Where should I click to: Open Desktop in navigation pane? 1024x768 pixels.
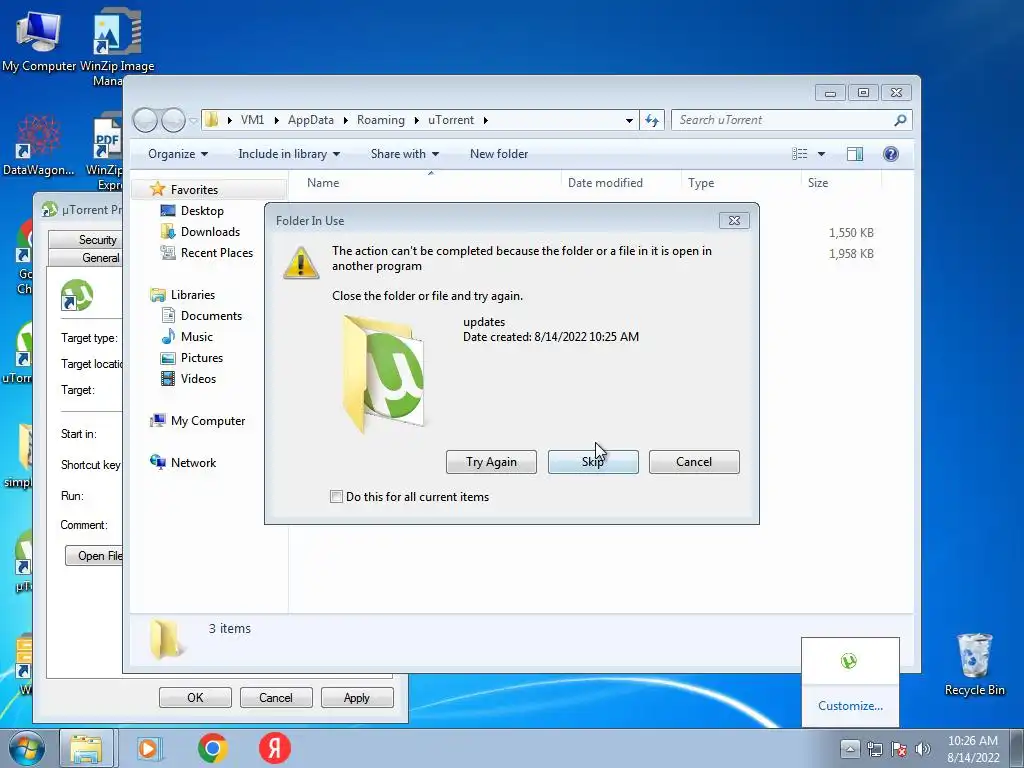click(202, 211)
